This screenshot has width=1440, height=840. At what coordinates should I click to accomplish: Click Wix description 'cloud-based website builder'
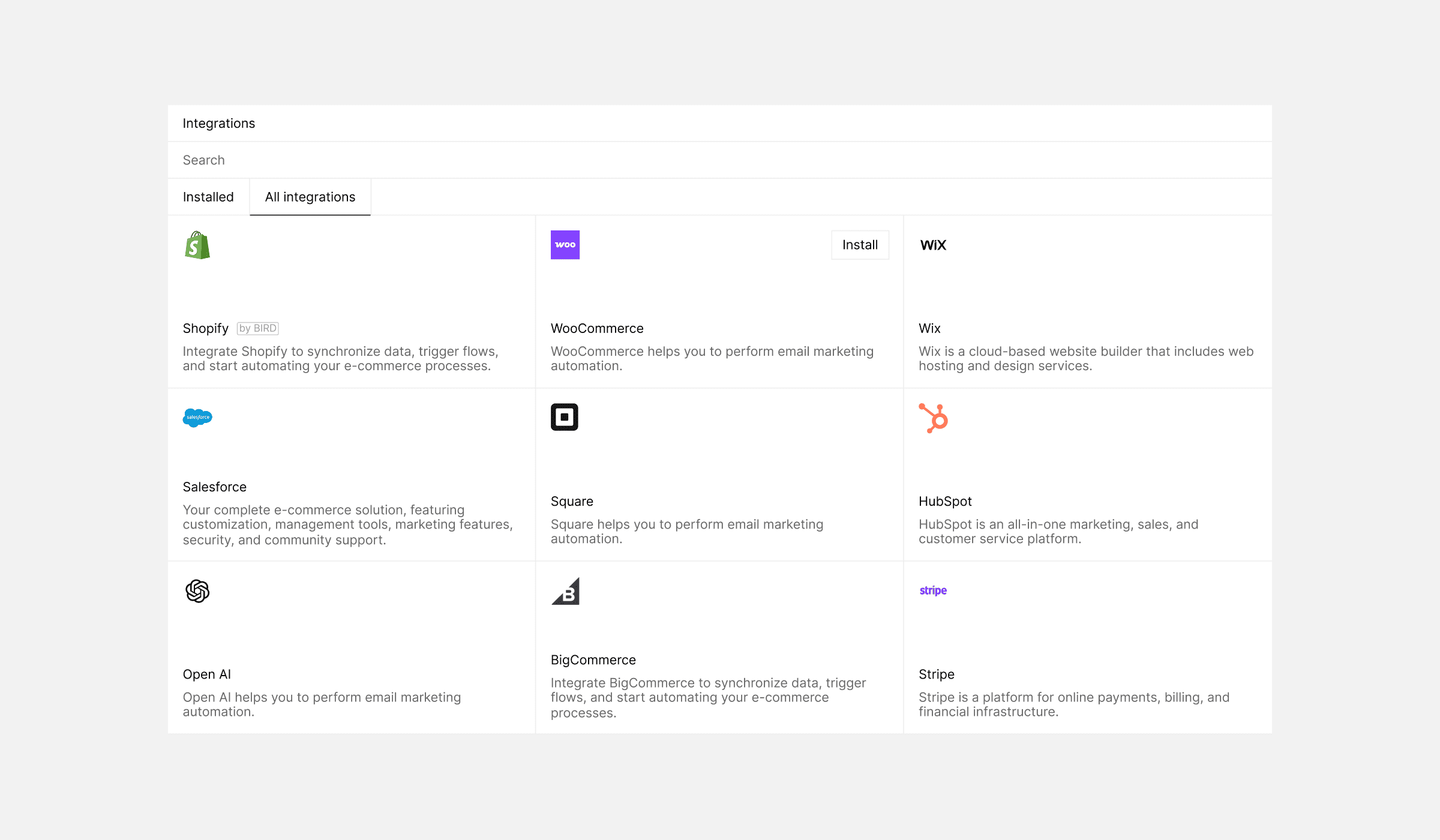(x=1086, y=358)
